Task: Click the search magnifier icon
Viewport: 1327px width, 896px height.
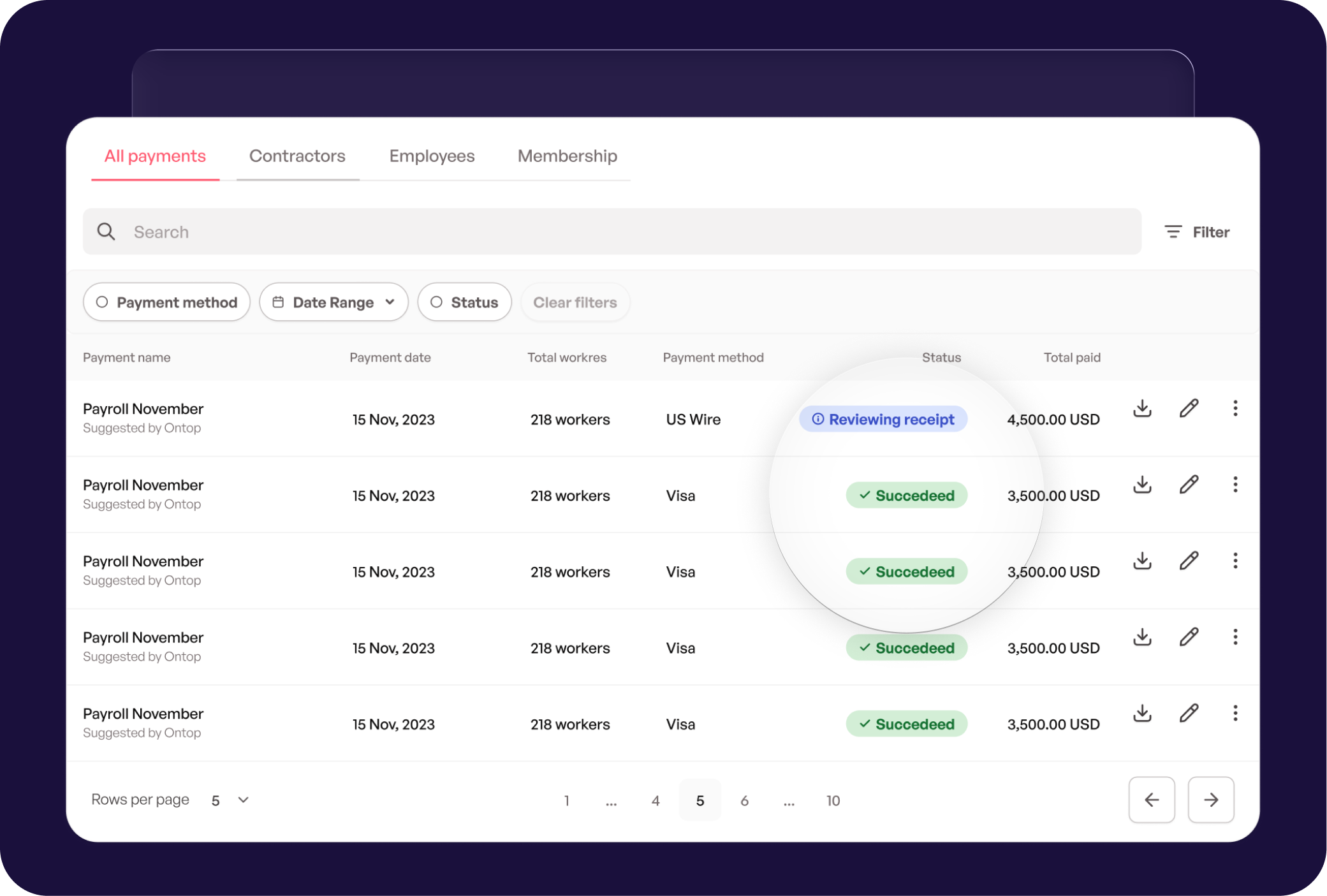Action: [106, 231]
